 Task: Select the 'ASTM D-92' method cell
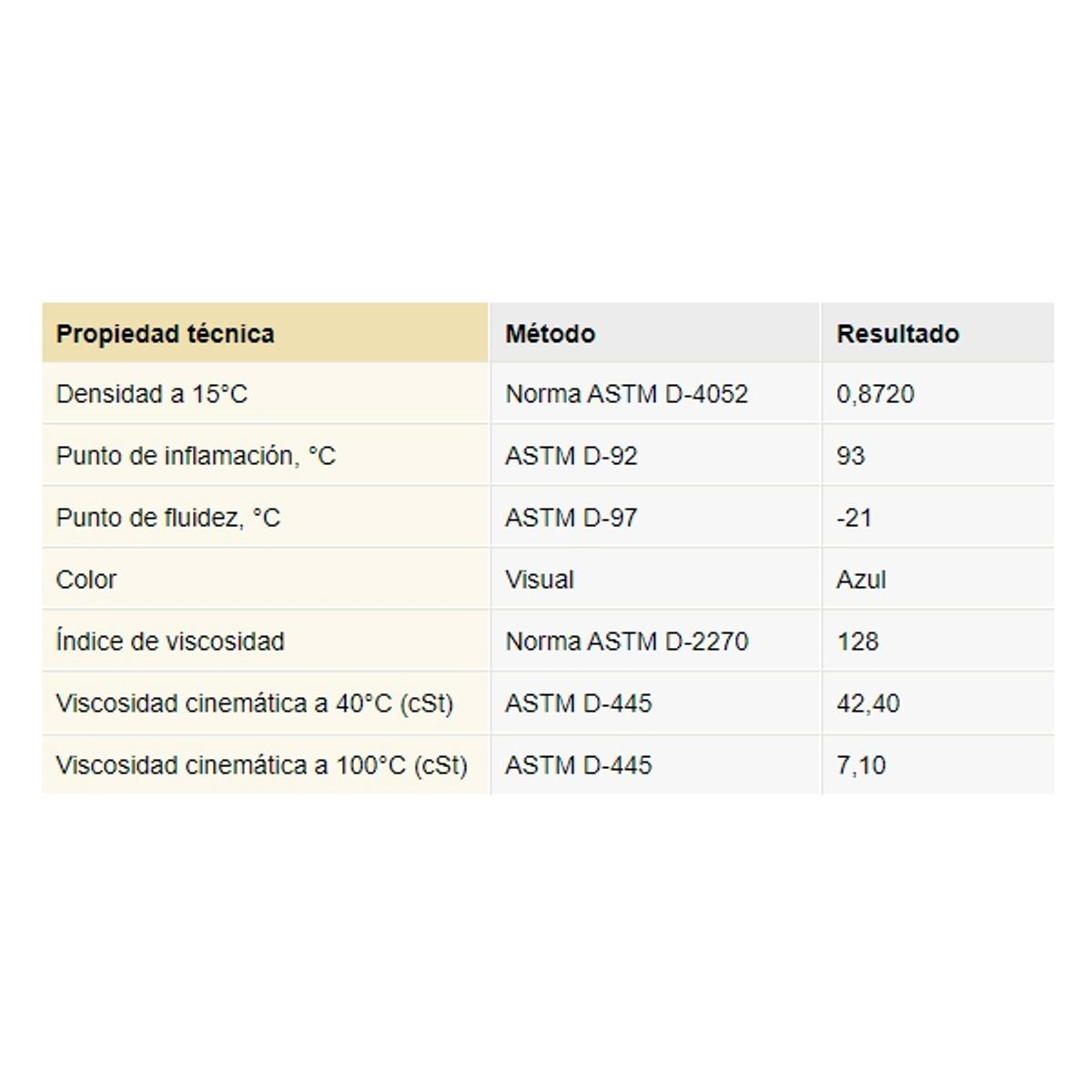click(571, 456)
